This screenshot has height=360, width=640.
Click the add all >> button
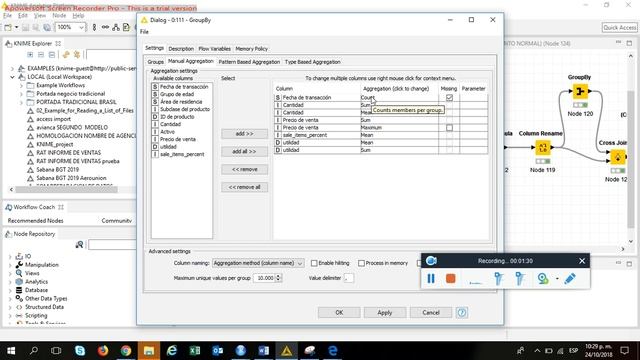pos(244,151)
